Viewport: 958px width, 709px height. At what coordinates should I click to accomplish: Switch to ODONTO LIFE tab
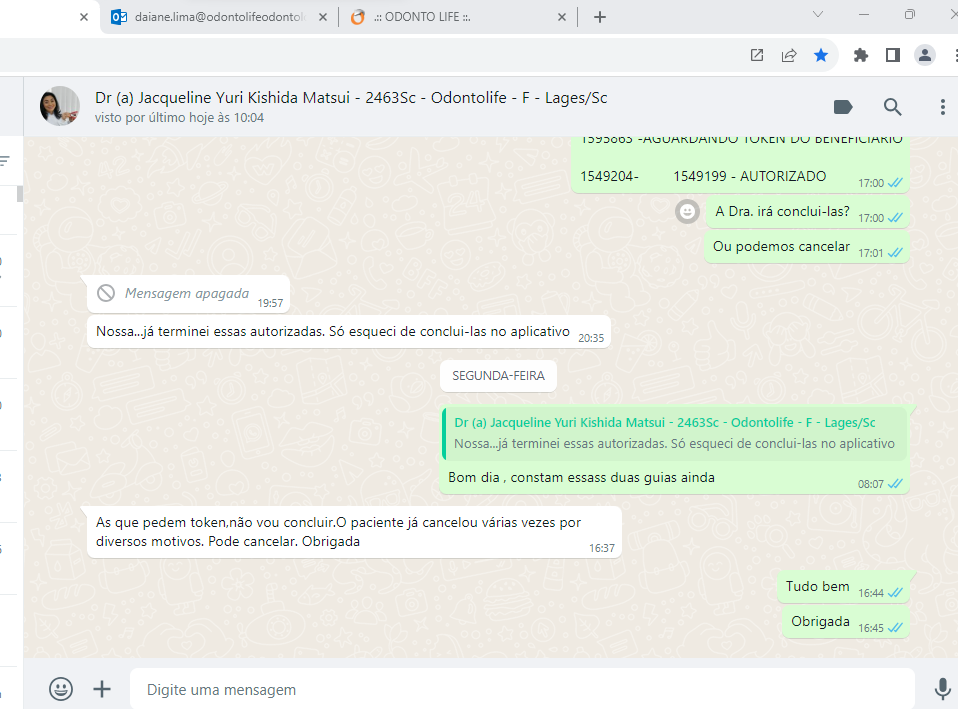(457, 17)
